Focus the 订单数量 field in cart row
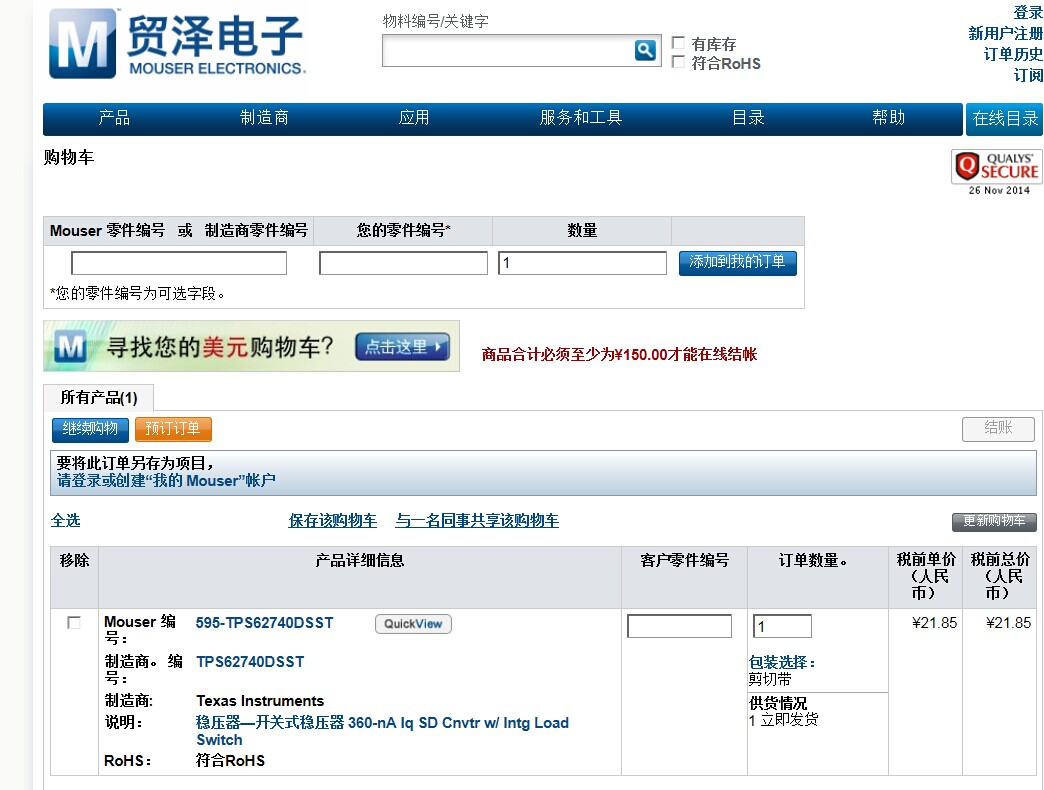 (782, 626)
